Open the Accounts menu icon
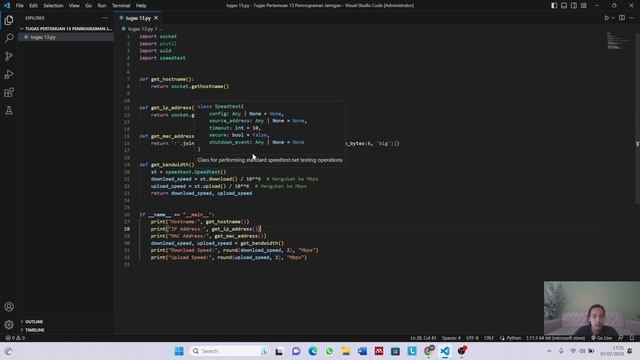This screenshot has height=360, width=640. (x=9, y=307)
